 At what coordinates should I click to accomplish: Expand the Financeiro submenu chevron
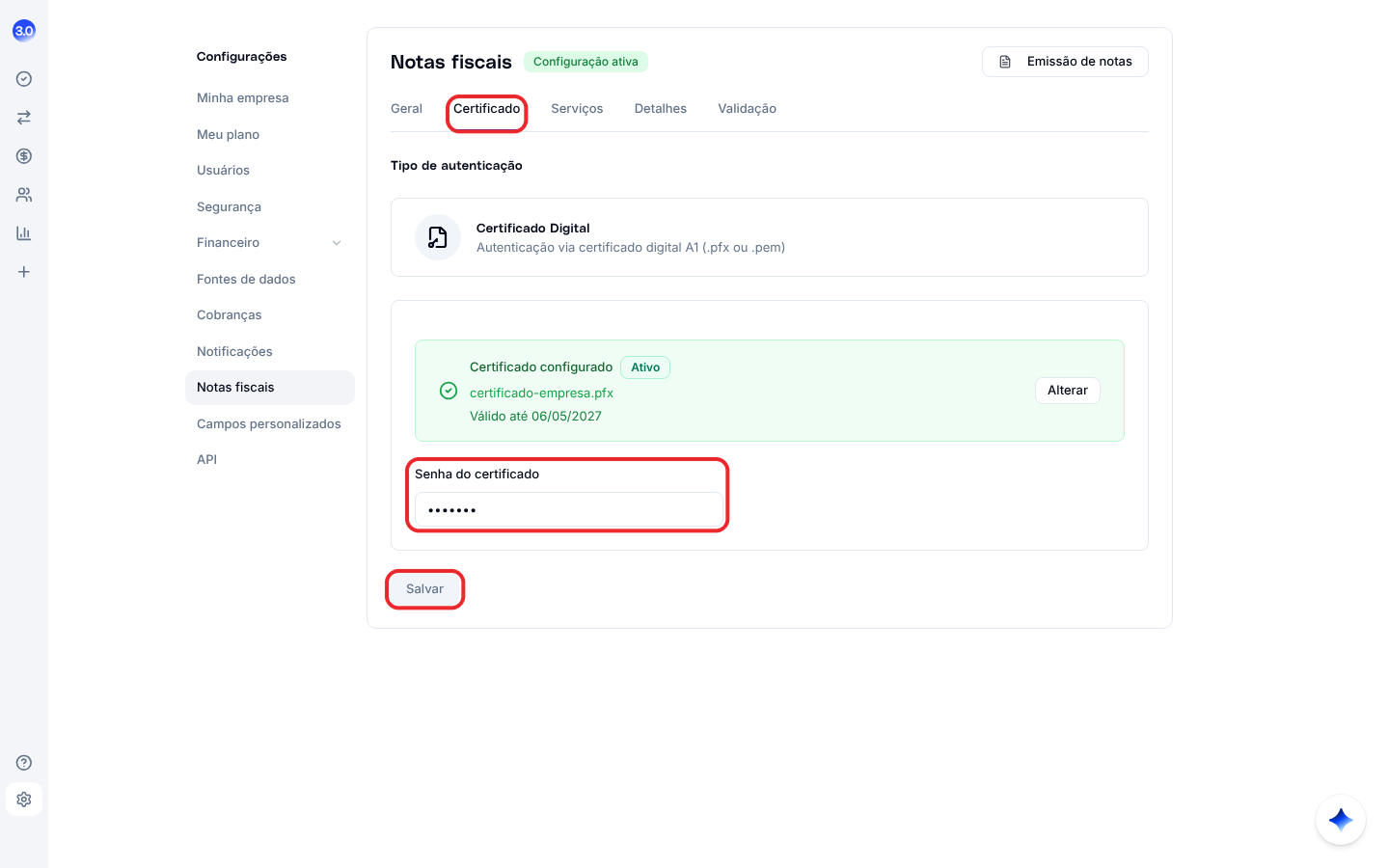(x=337, y=243)
